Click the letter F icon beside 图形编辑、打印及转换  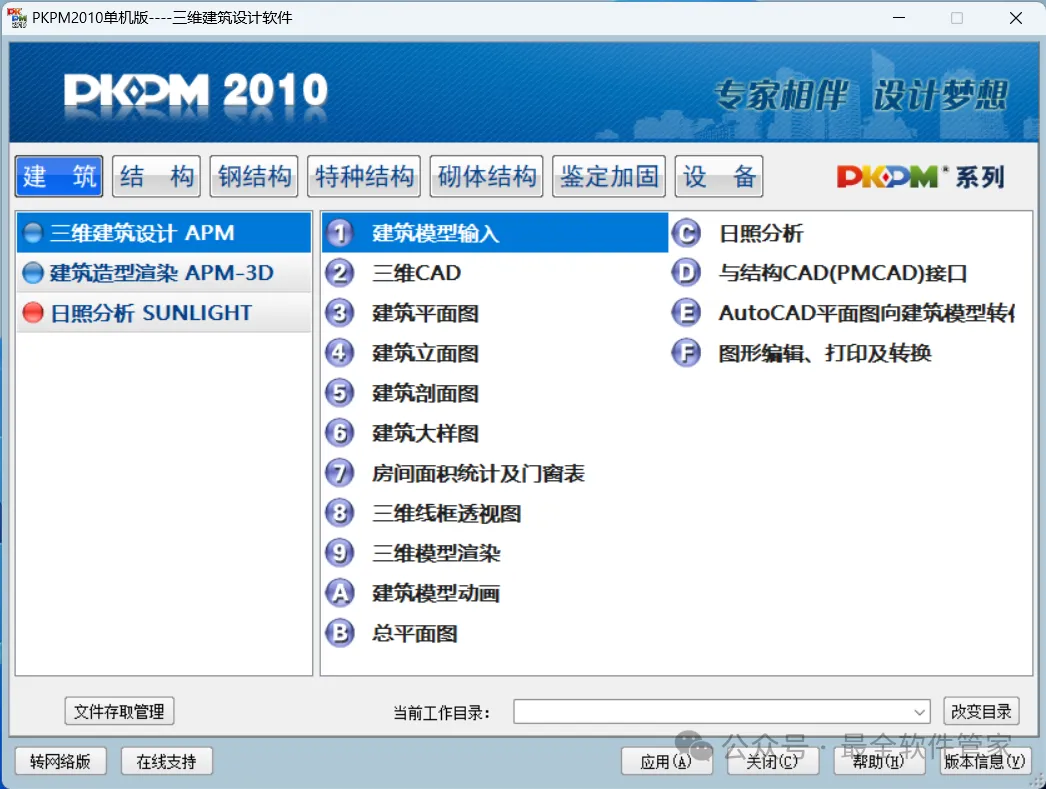pos(686,353)
